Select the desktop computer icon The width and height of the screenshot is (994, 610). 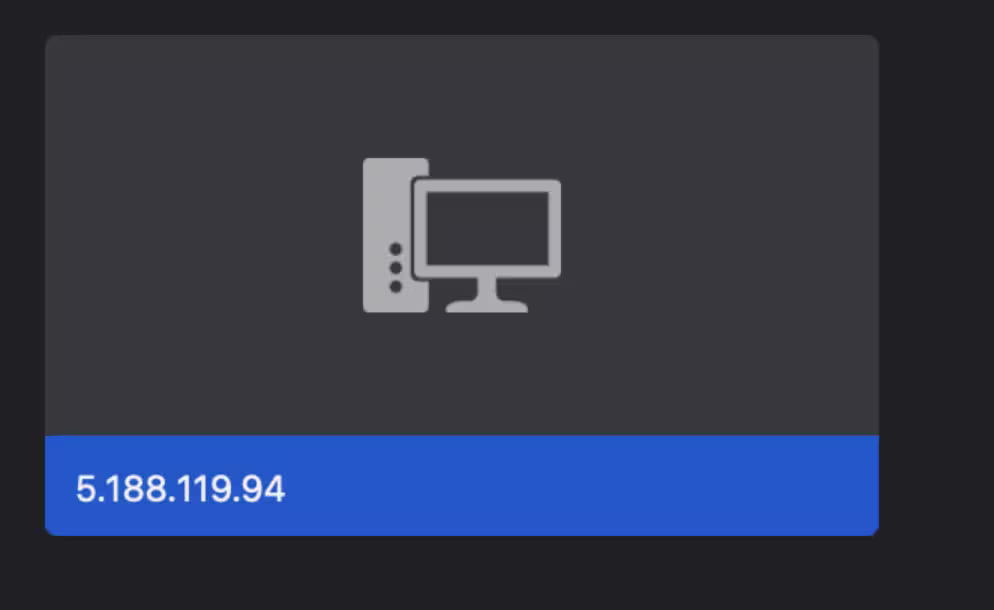coord(462,235)
